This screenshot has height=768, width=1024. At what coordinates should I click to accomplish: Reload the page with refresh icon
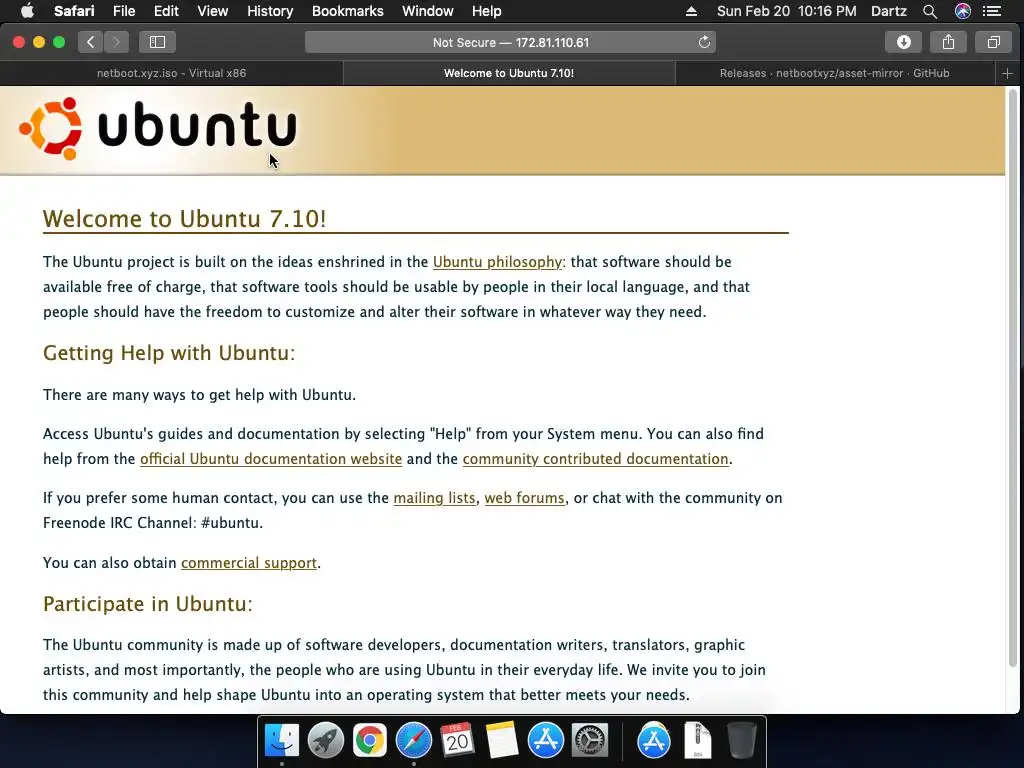(704, 42)
